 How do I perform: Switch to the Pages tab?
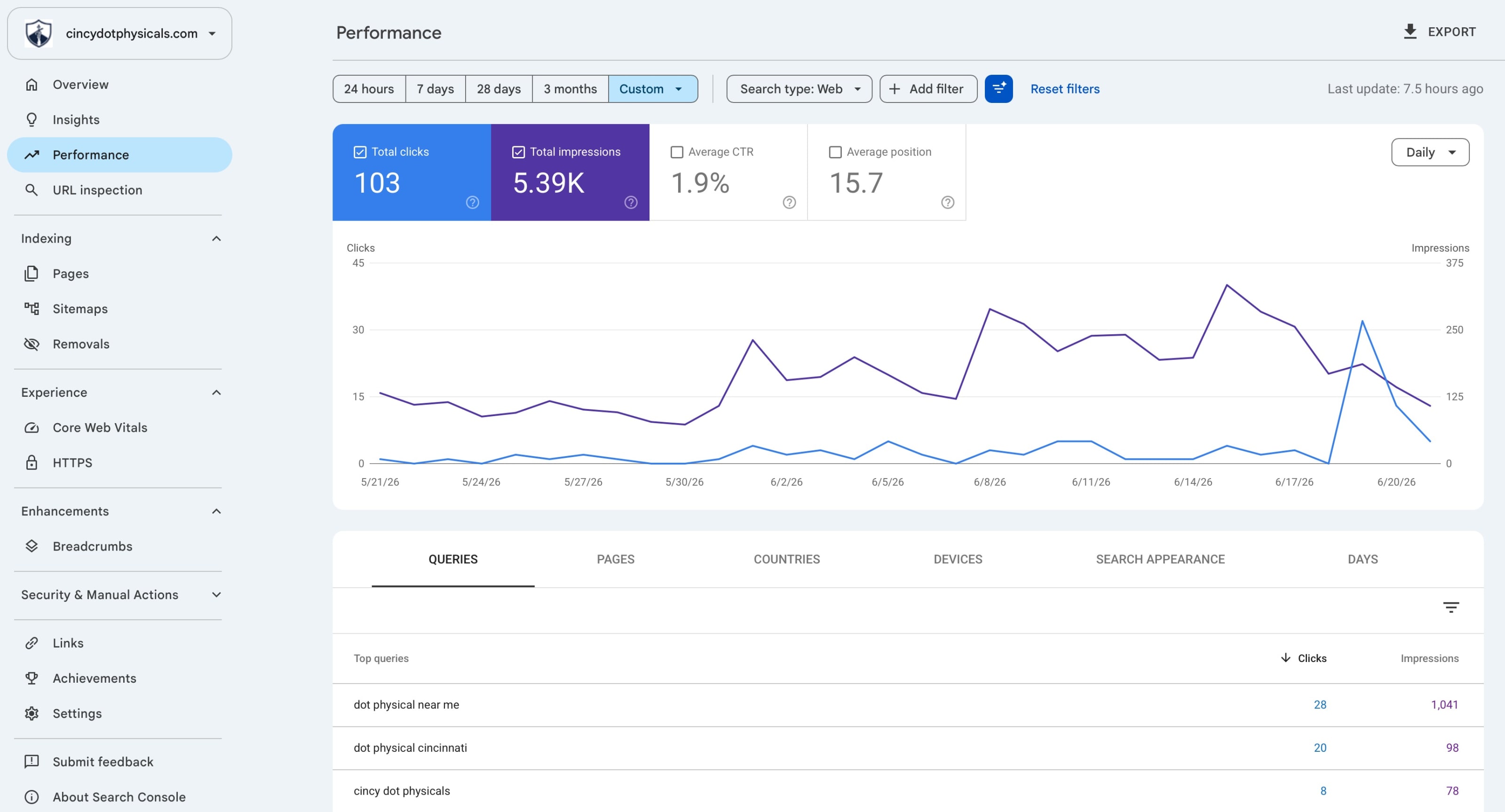coord(615,559)
